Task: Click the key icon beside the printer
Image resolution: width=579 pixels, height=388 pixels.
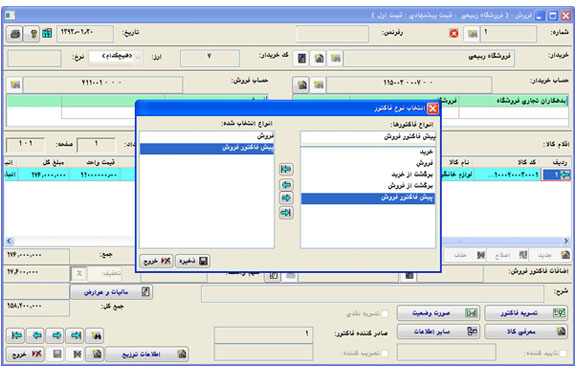Action: 32,34
